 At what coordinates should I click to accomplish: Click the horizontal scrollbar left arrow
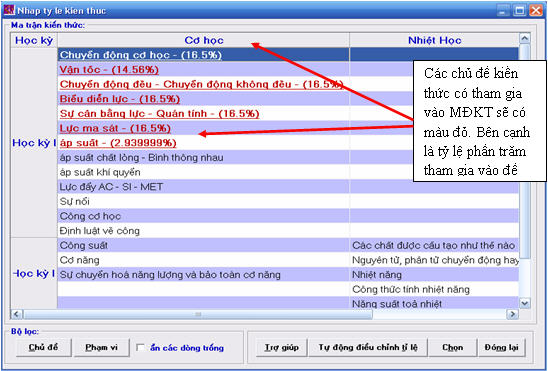[16, 314]
